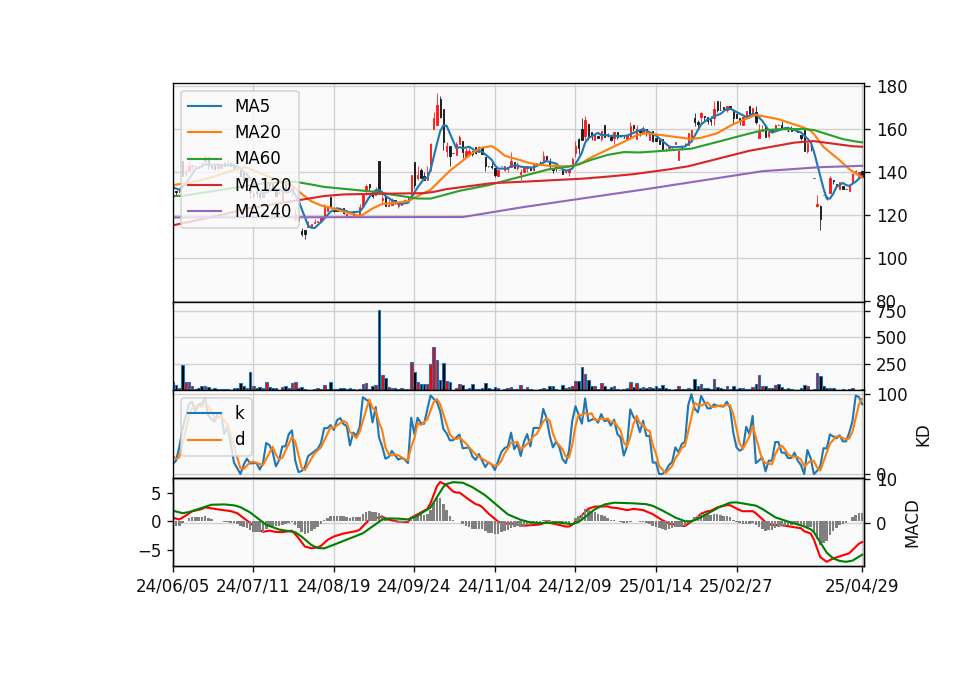Click the 5 label on MACD left axis

(156, 493)
